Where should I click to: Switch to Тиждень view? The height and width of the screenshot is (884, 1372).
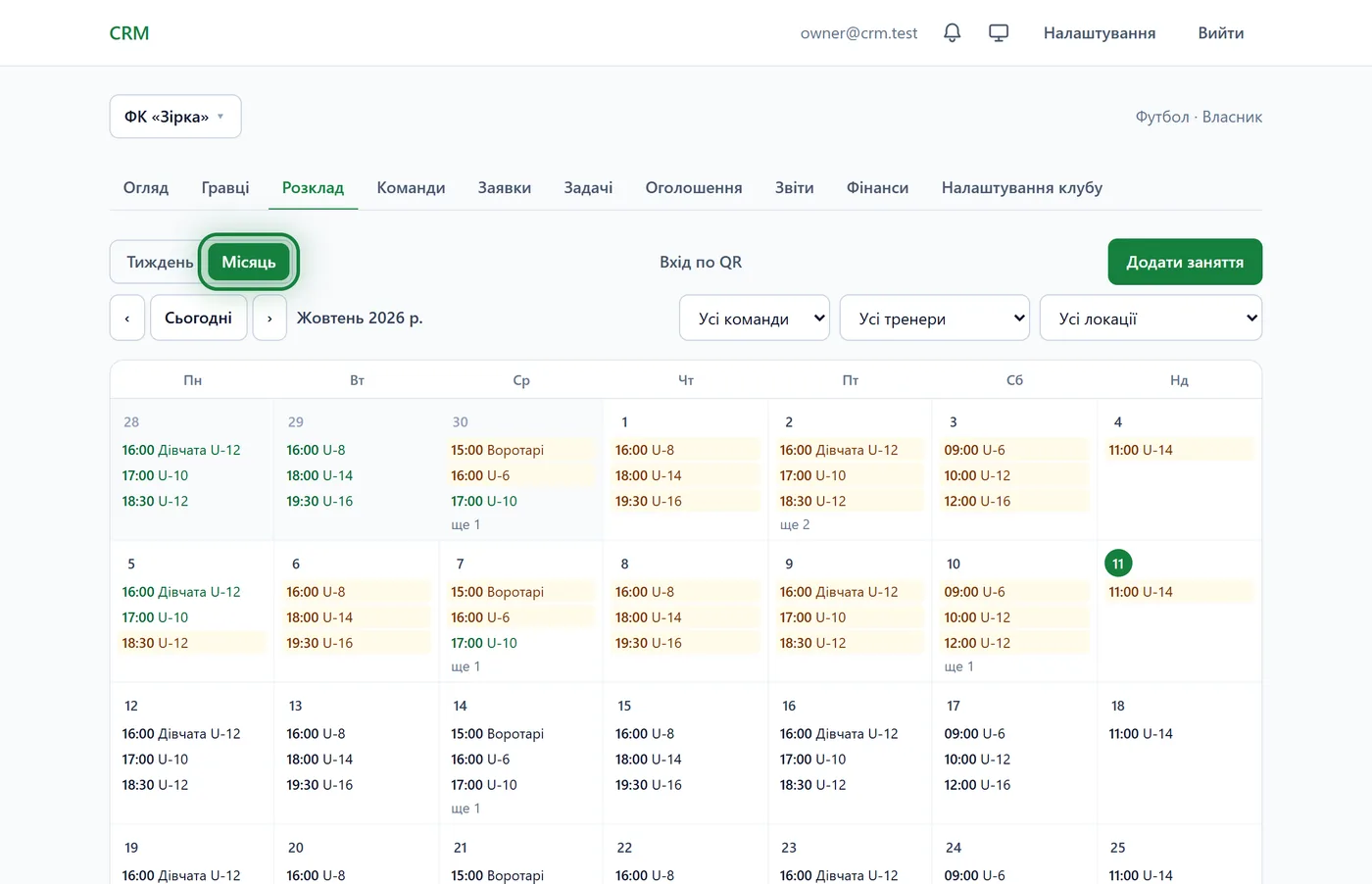coord(159,262)
